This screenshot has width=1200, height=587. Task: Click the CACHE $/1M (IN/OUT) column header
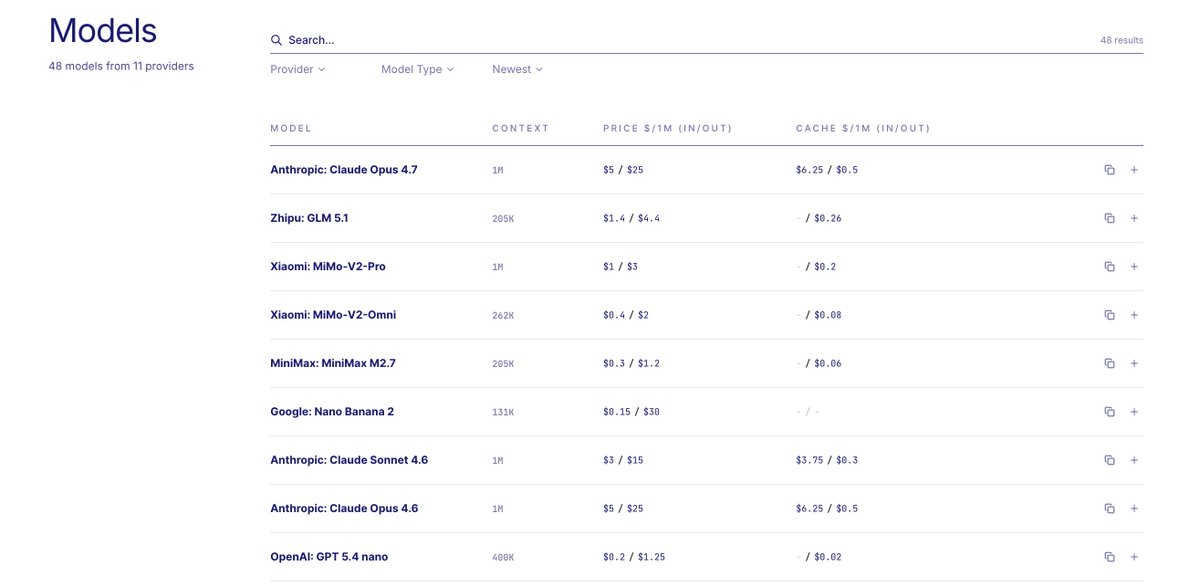(x=863, y=128)
